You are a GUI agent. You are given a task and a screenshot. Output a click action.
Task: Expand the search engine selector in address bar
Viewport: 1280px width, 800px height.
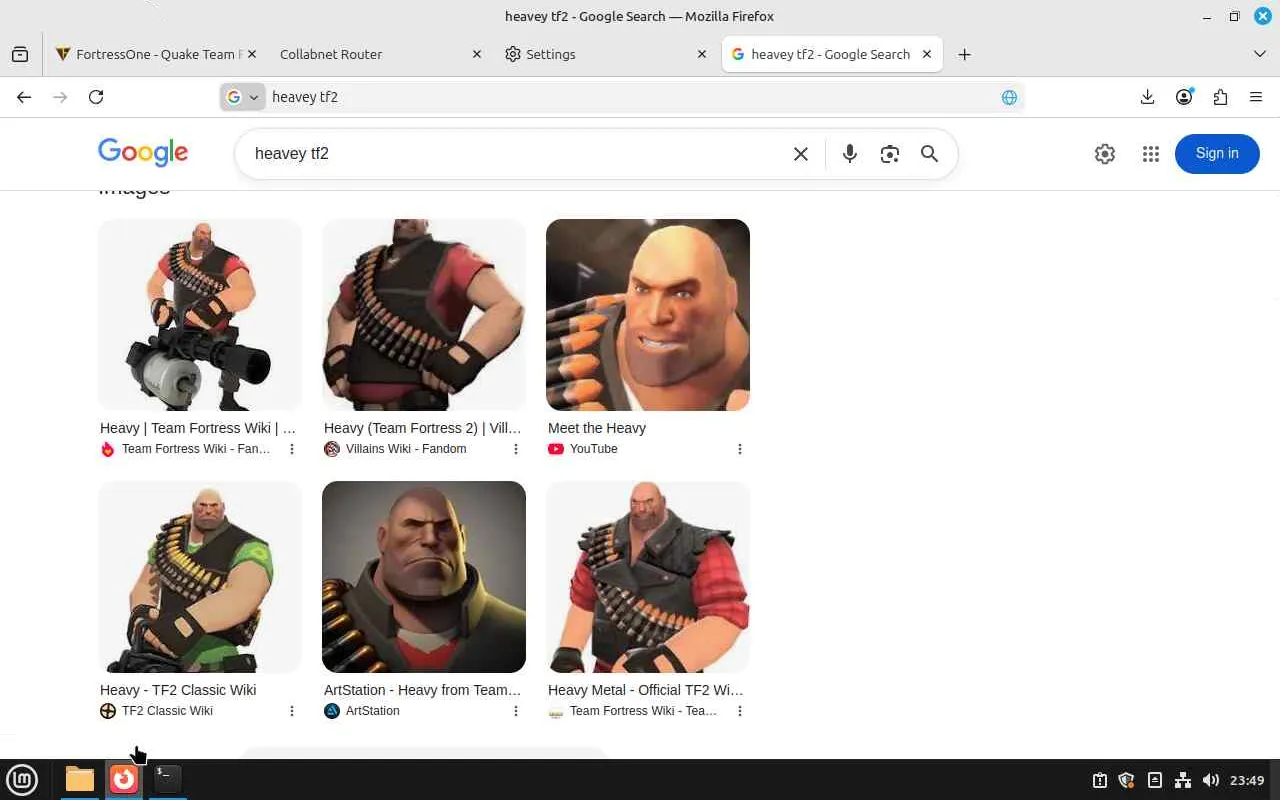(x=243, y=97)
